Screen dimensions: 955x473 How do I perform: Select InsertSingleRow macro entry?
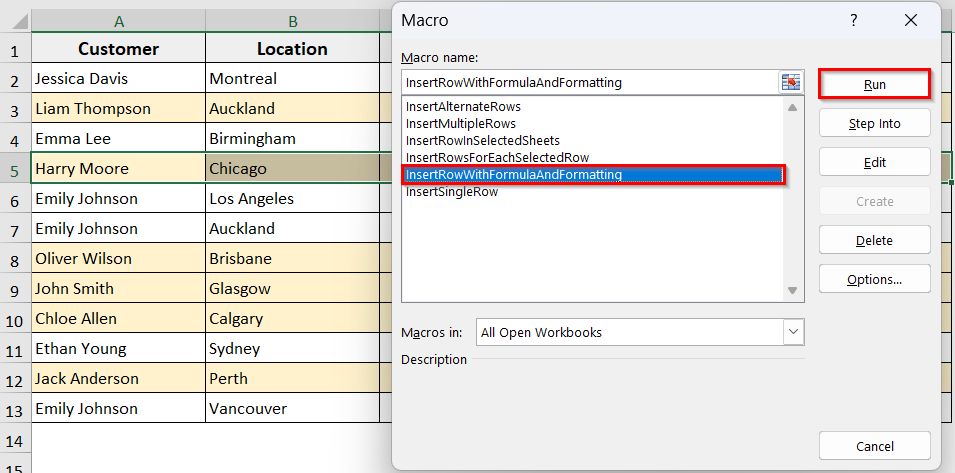click(451, 192)
